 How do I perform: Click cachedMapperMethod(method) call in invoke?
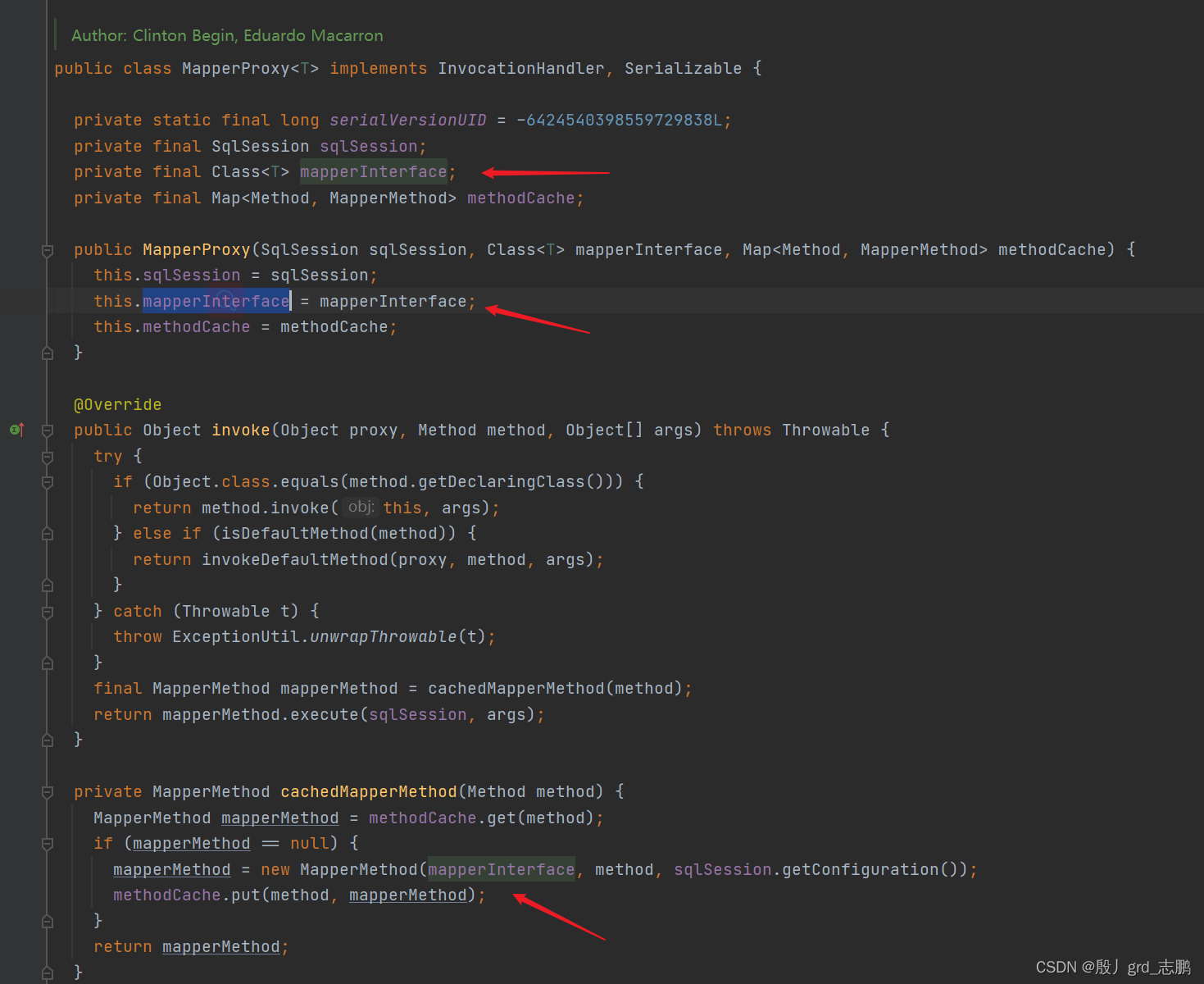pyautogui.click(x=556, y=689)
